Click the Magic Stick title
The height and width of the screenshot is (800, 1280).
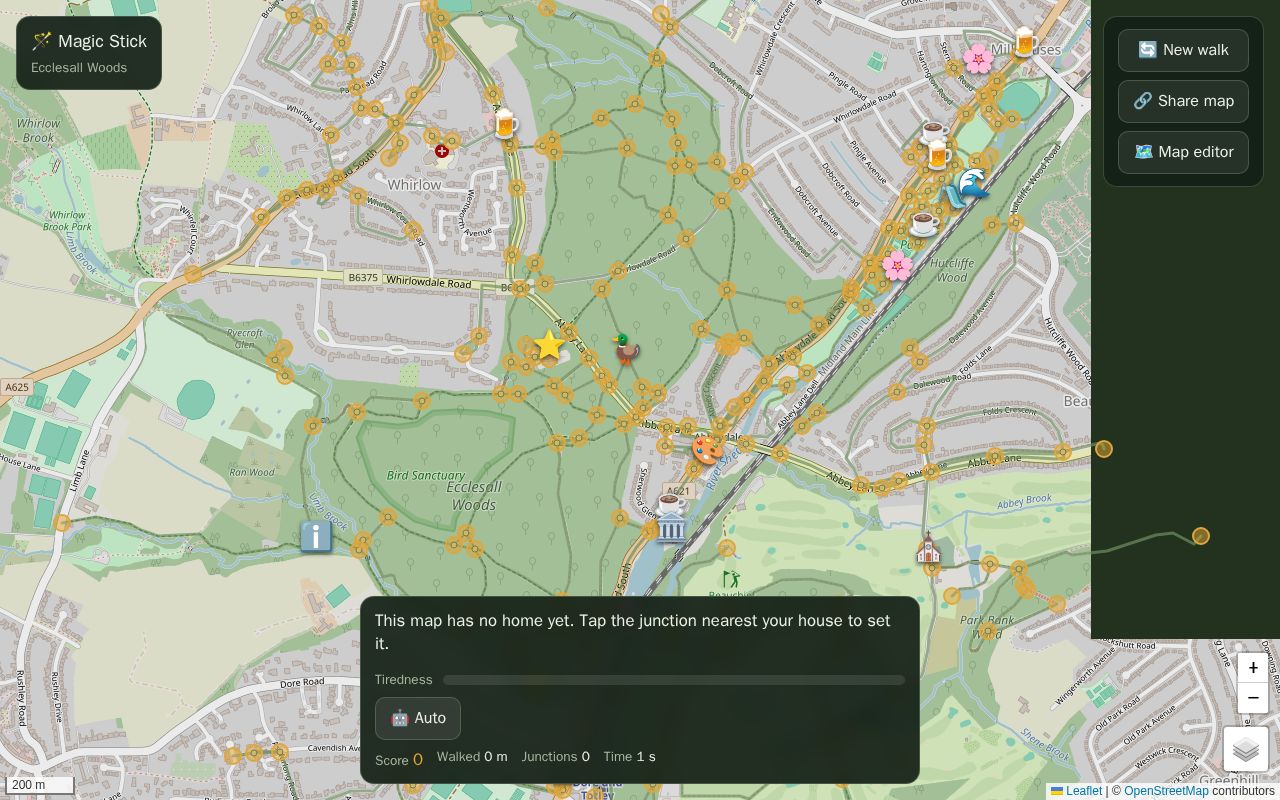click(x=89, y=41)
